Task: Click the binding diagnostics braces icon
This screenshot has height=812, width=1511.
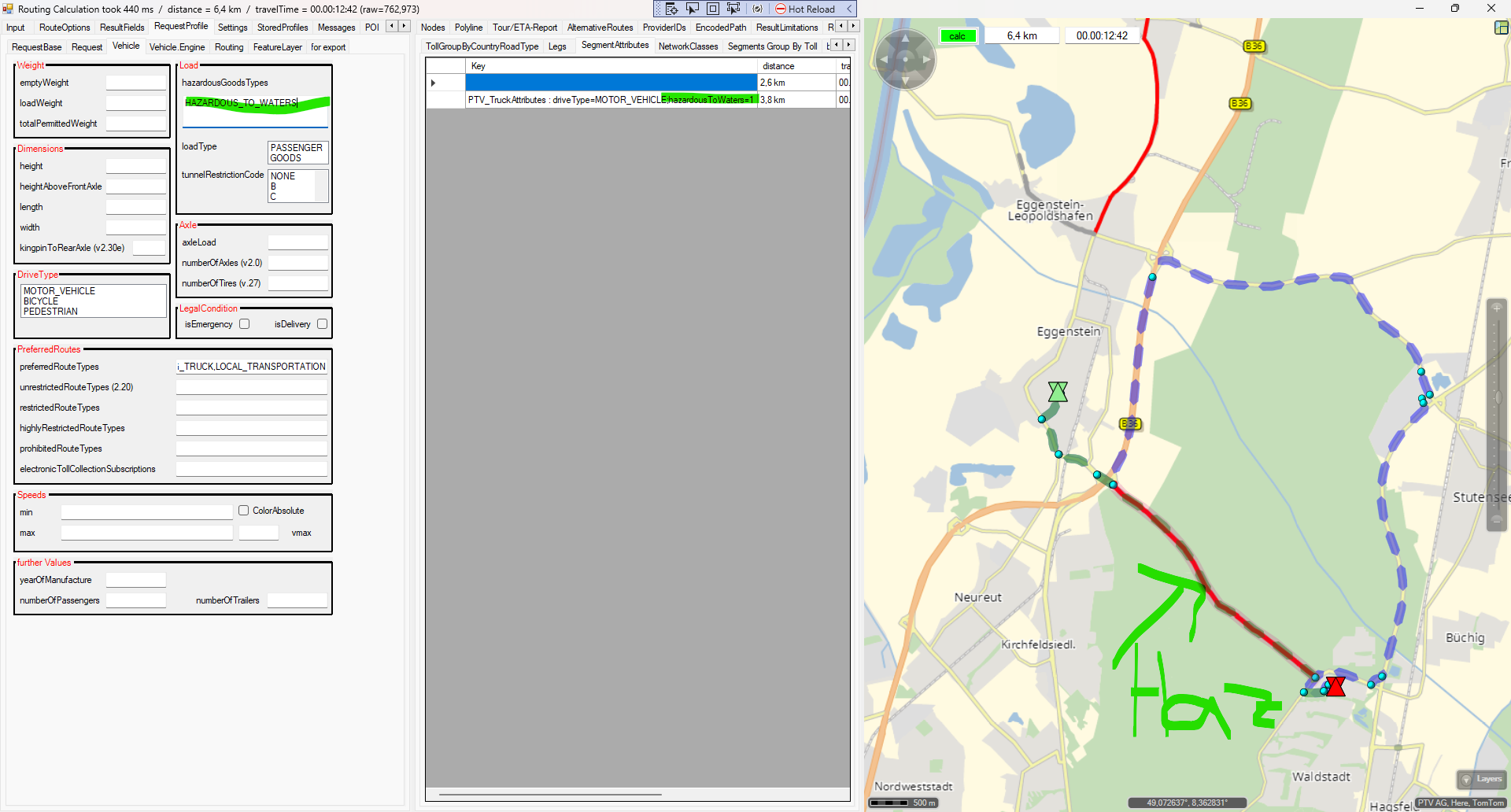Action: click(x=757, y=9)
